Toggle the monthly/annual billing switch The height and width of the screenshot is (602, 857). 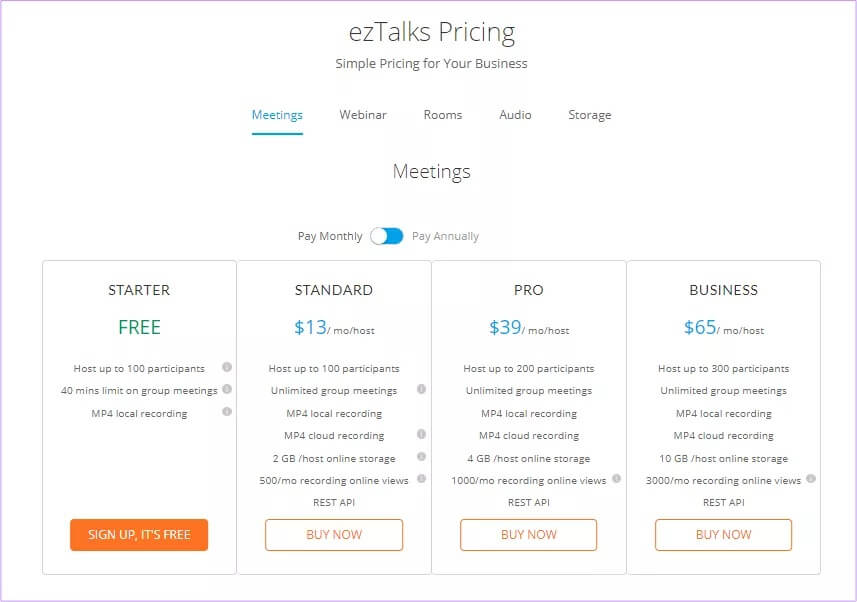point(387,236)
